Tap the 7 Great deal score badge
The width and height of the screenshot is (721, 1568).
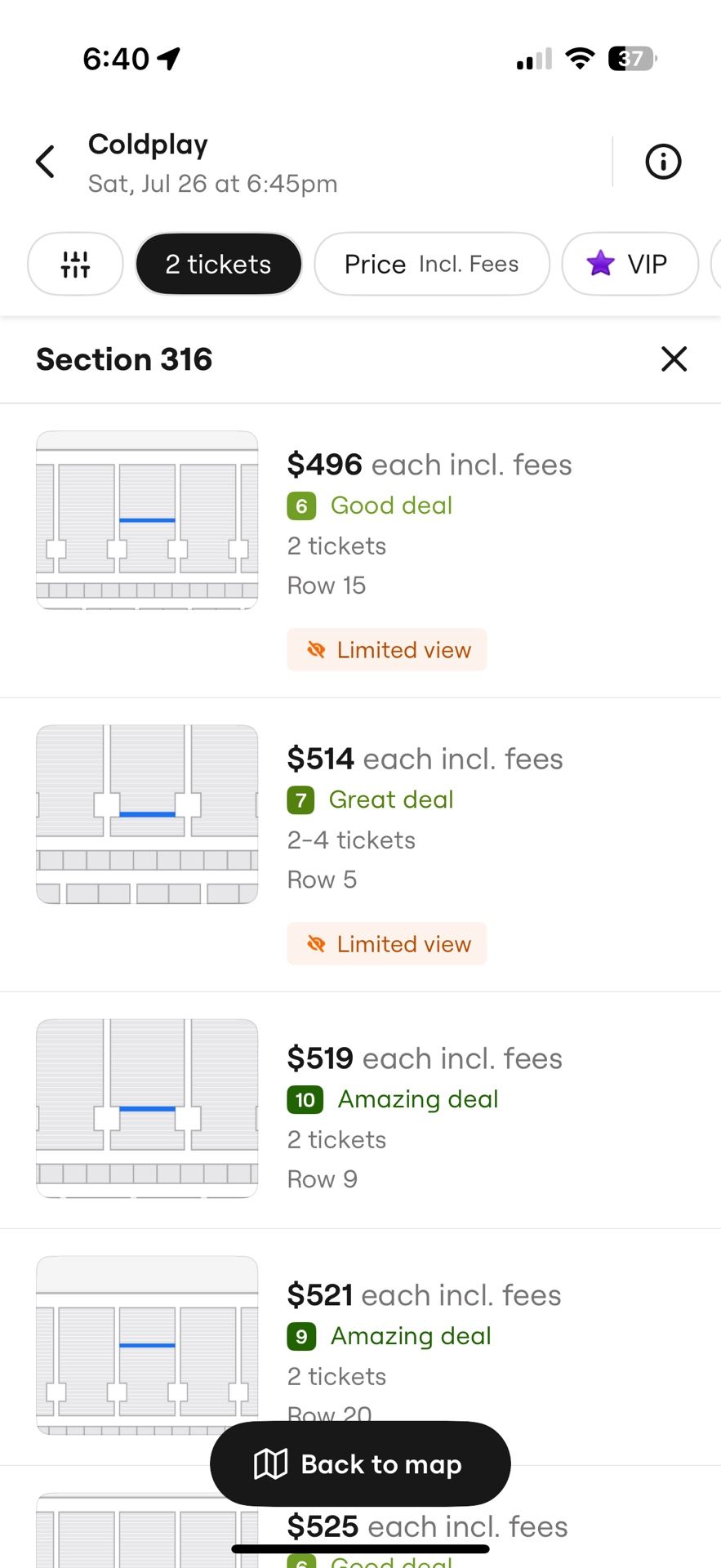click(300, 800)
